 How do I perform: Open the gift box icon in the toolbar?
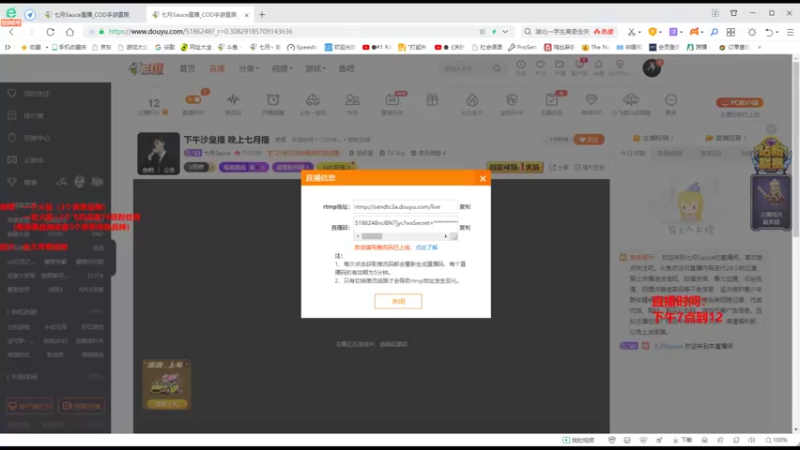[432, 100]
